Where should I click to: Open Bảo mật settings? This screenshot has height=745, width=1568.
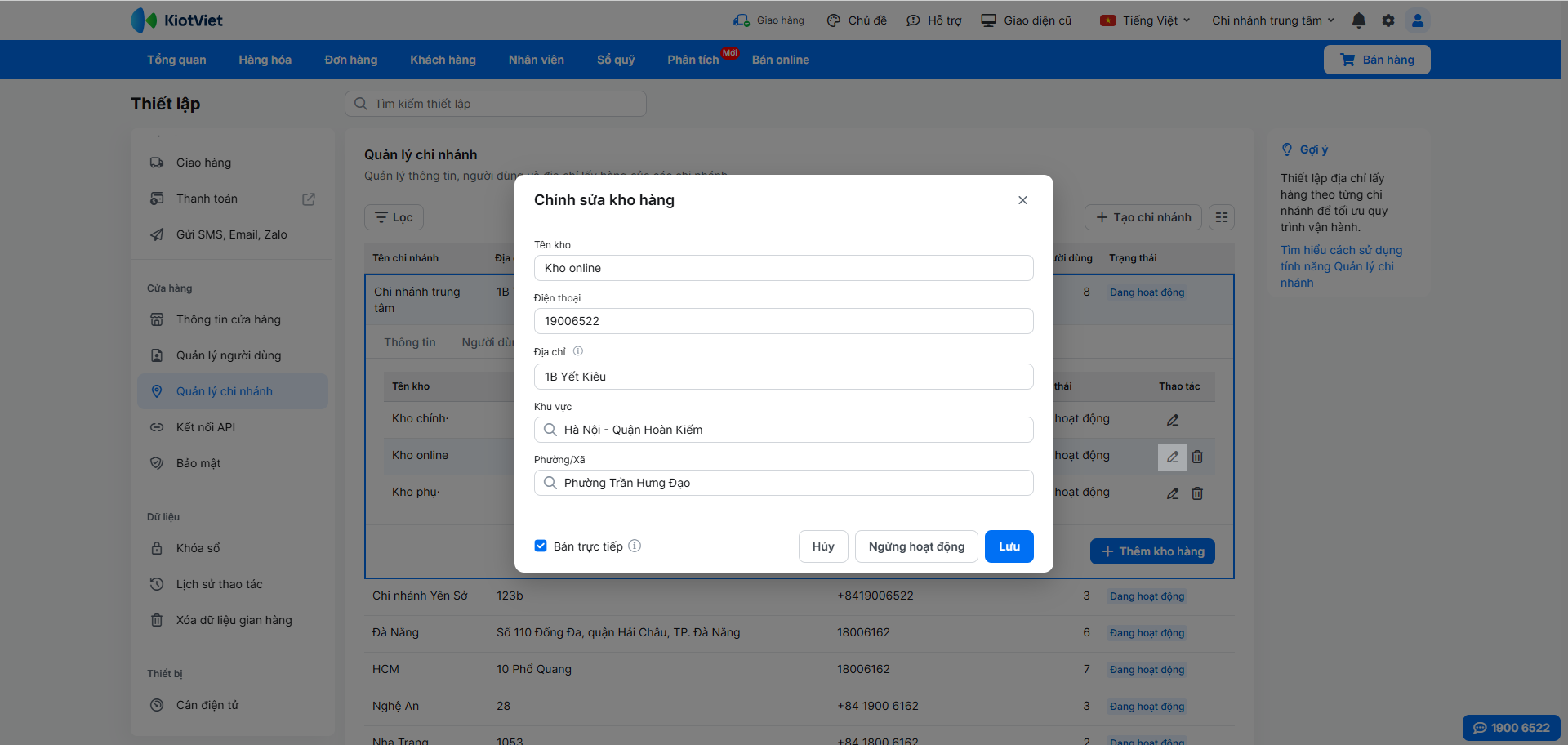point(233,463)
